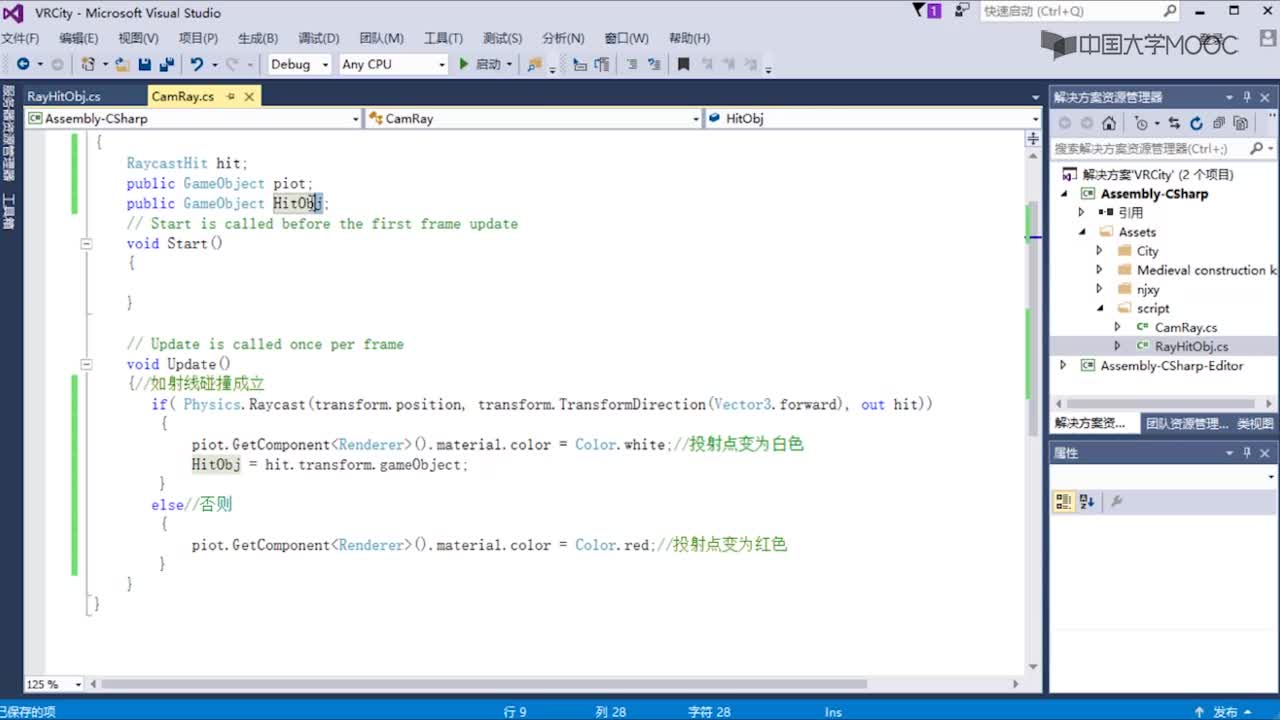Toggle the bookmark icon in the toolbar
Viewport: 1280px width, 720px height.
683,64
